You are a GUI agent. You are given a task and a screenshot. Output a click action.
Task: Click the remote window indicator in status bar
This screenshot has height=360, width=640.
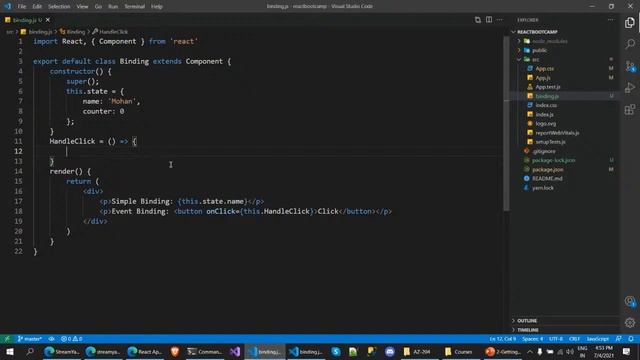(7, 339)
